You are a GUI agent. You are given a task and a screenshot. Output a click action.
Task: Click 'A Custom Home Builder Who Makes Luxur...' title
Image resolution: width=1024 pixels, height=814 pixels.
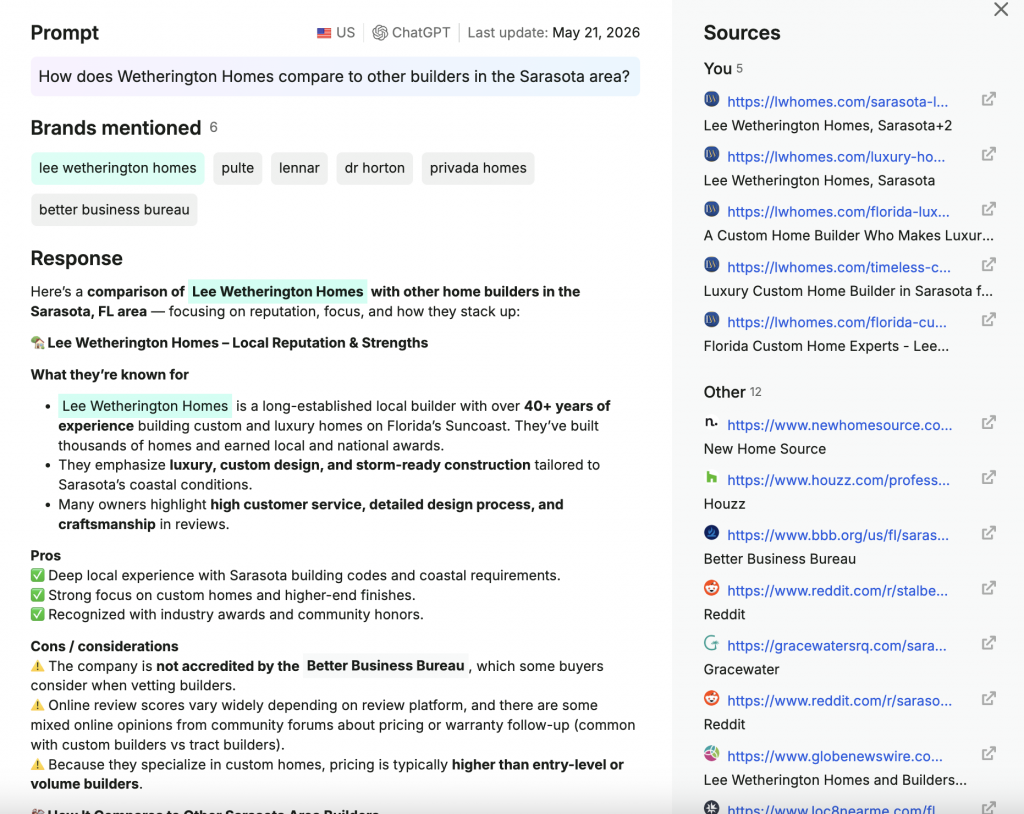click(848, 235)
